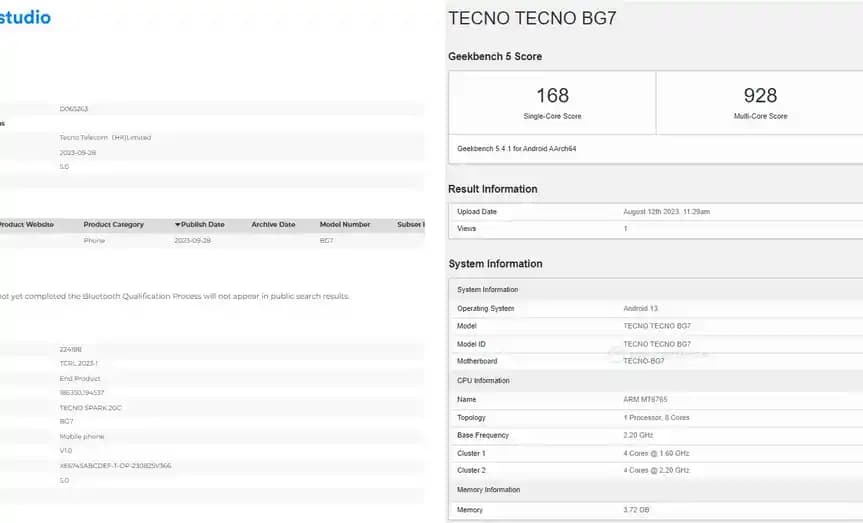Select the single-core score 168
The width and height of the screenshot is (863, 523).
(553, 96)
